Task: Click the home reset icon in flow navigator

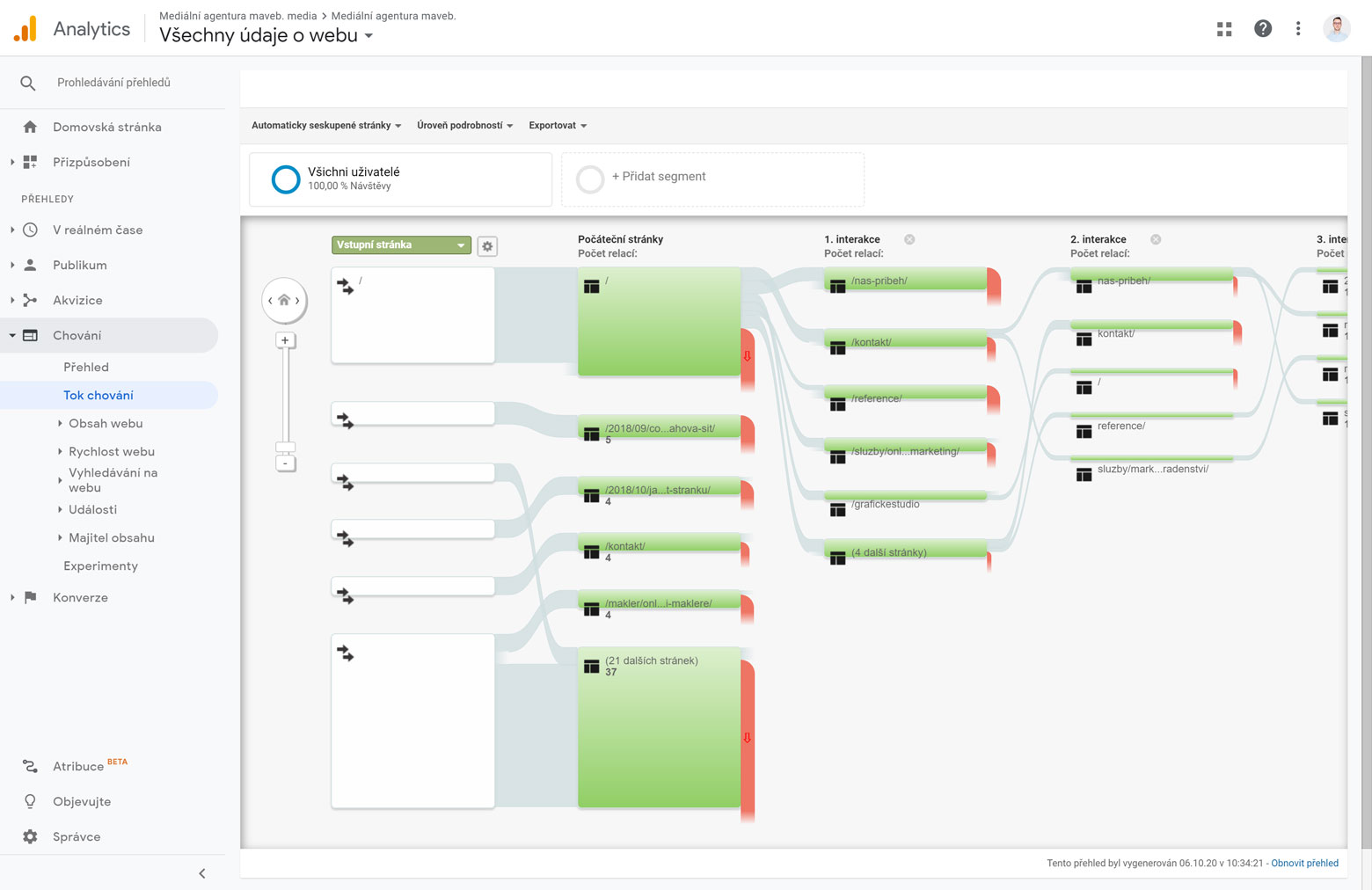Action: coord(284,300)
